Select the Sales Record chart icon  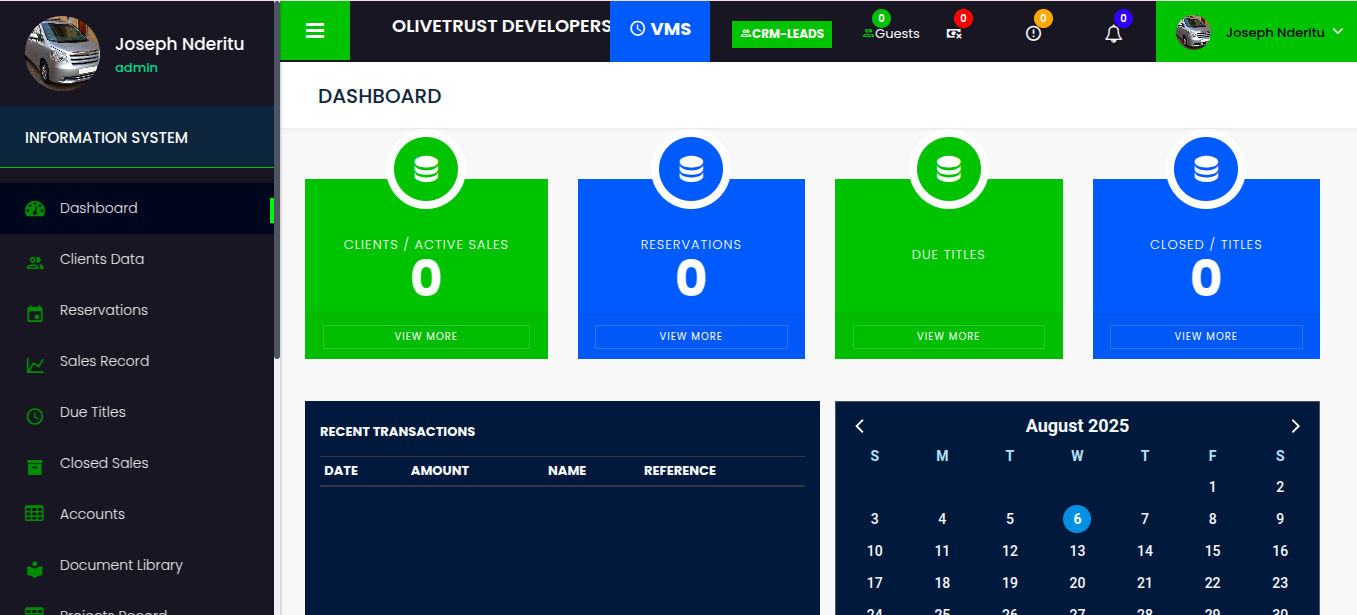point(34,361)
